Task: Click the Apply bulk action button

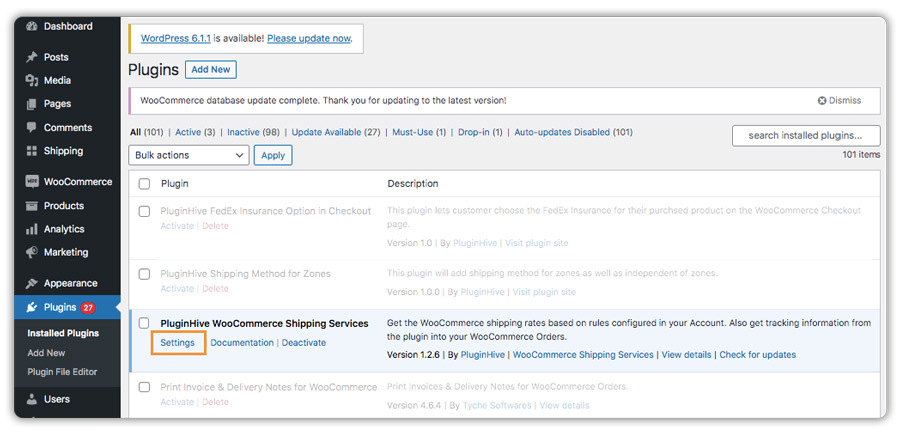Action: 273,155
